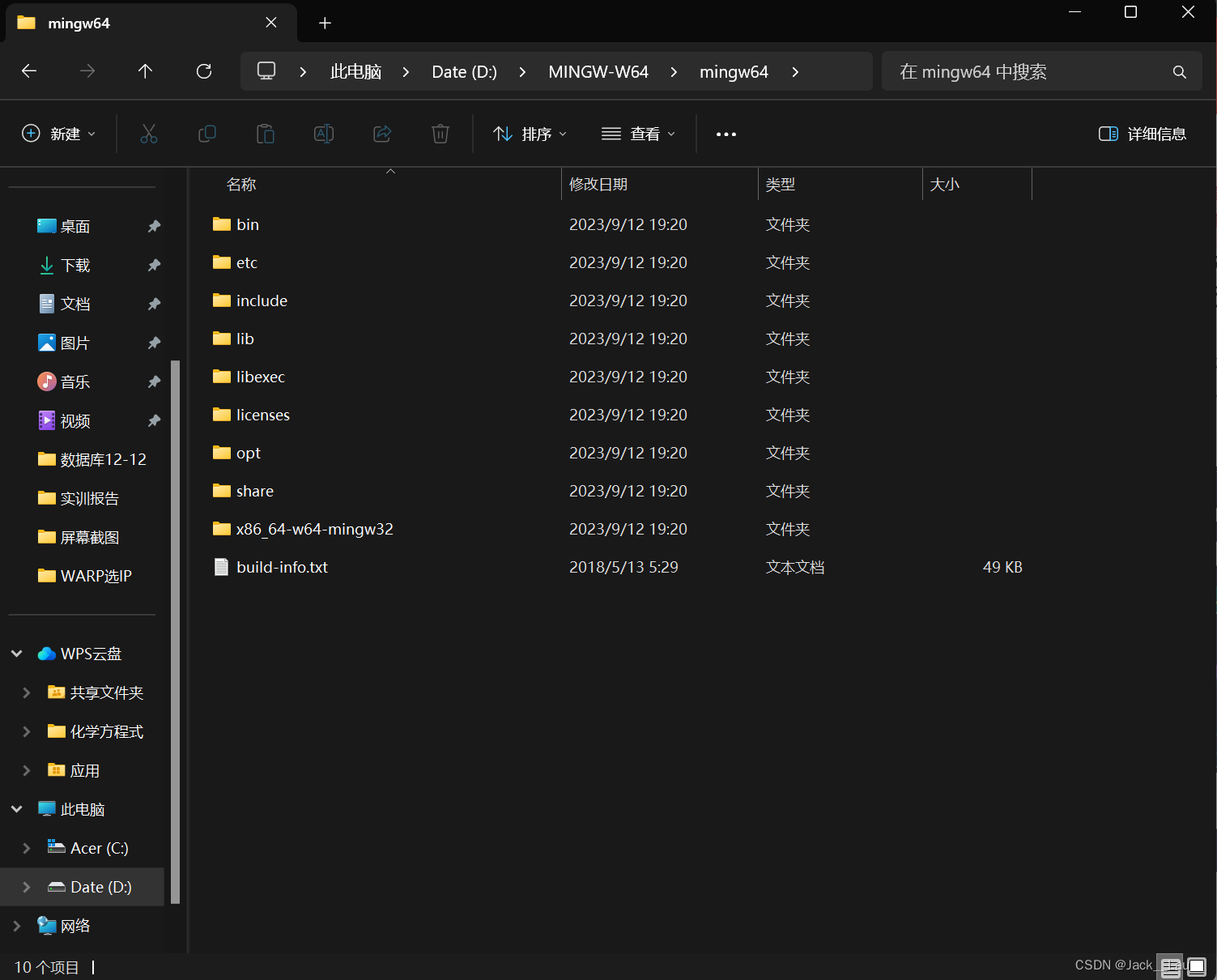Click the Copy icon in toolbar
The width and height of the screenshot is (1217, 980).
(x=207, y=134)
